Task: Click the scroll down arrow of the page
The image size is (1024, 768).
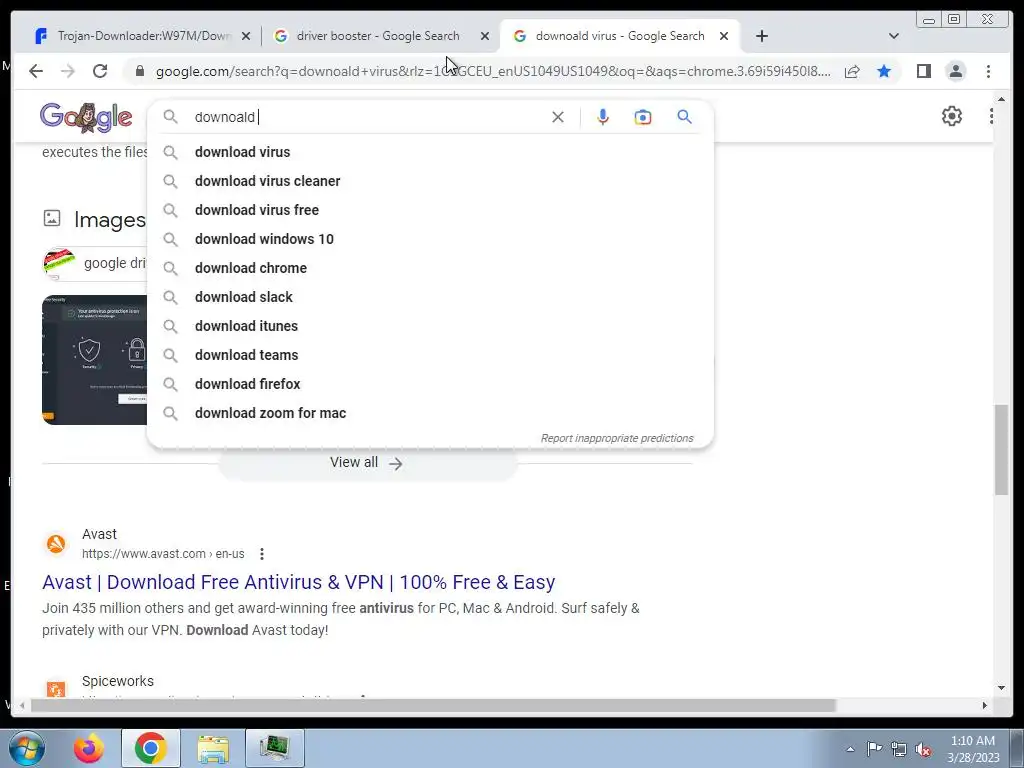Action: pyautogui.click(x=1001, y=687)
